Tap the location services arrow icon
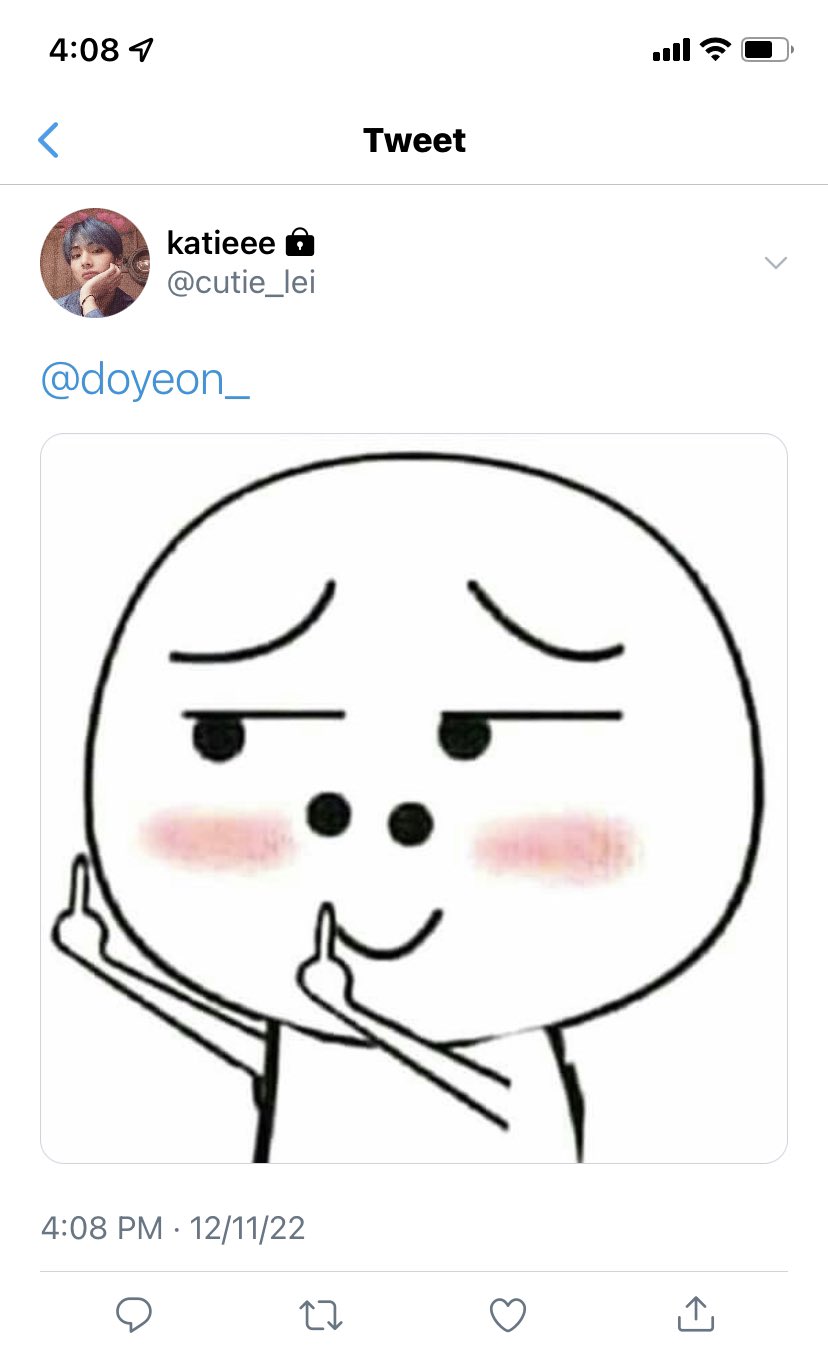828x1354 pixels. tap(142, 49)
